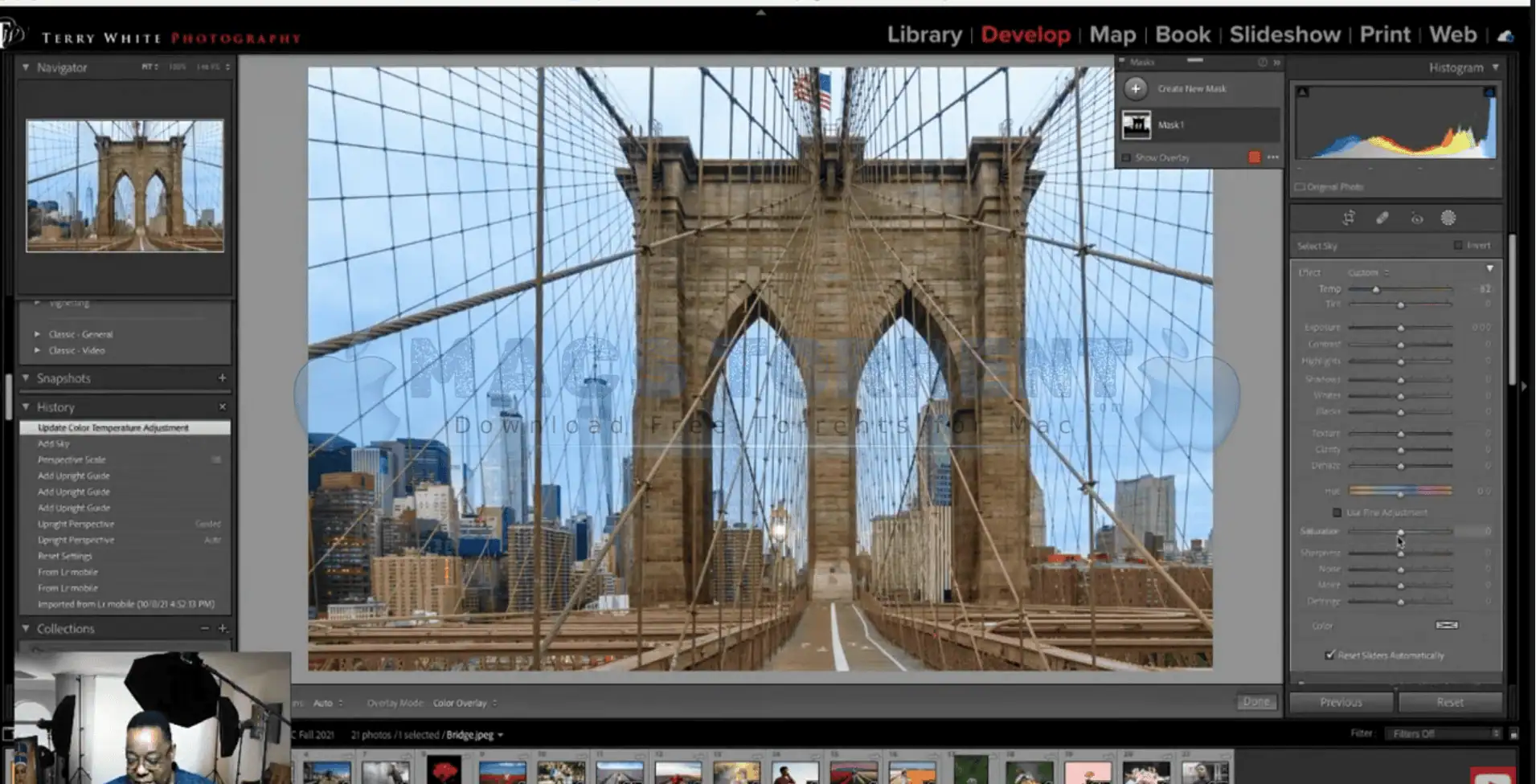The image size is (1536, 784).
Task: Add a new snapshot with plus icon
Action: coord(222,378)
